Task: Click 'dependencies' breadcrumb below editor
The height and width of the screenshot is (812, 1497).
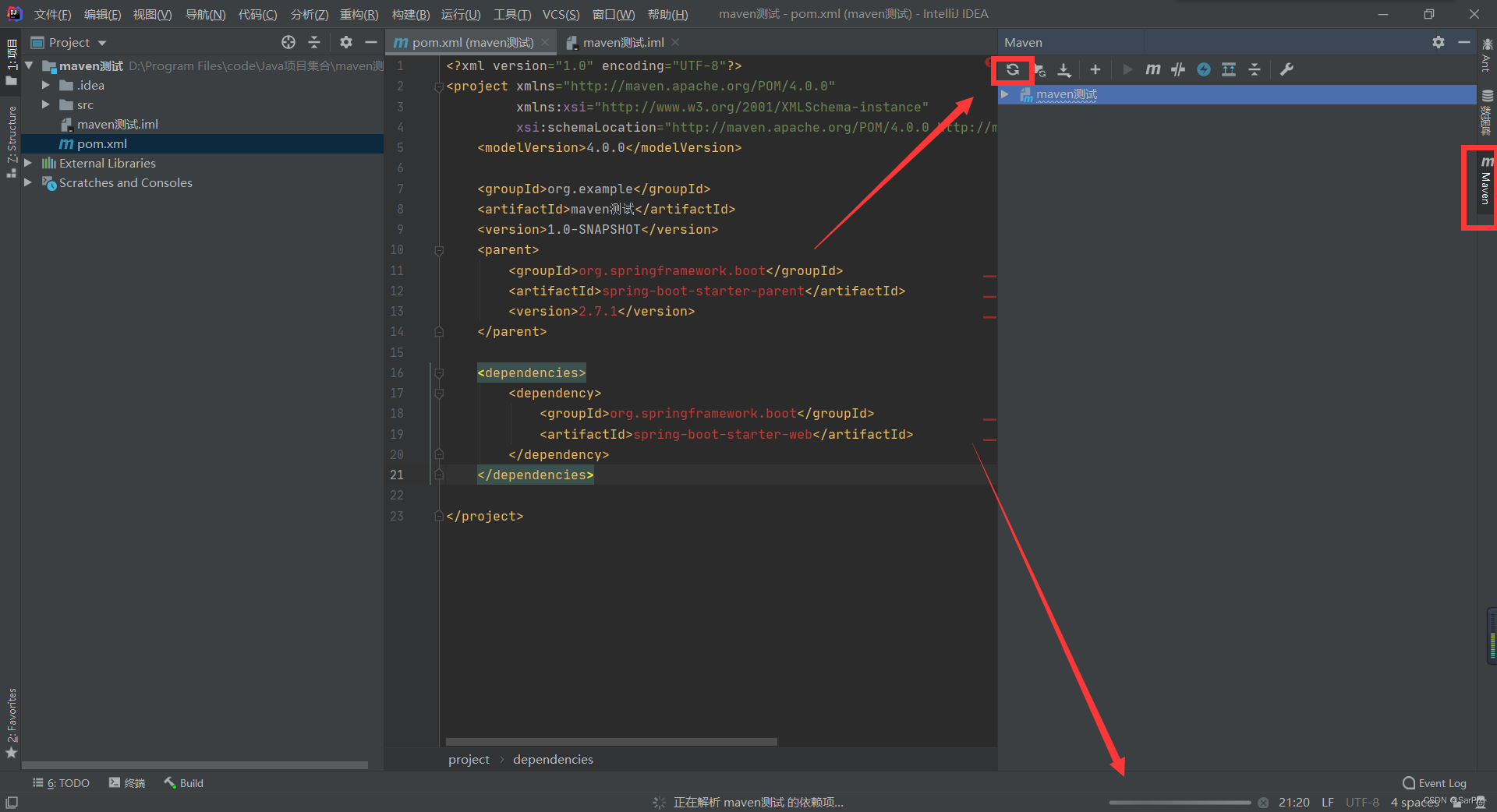Action: pos(553,759)
